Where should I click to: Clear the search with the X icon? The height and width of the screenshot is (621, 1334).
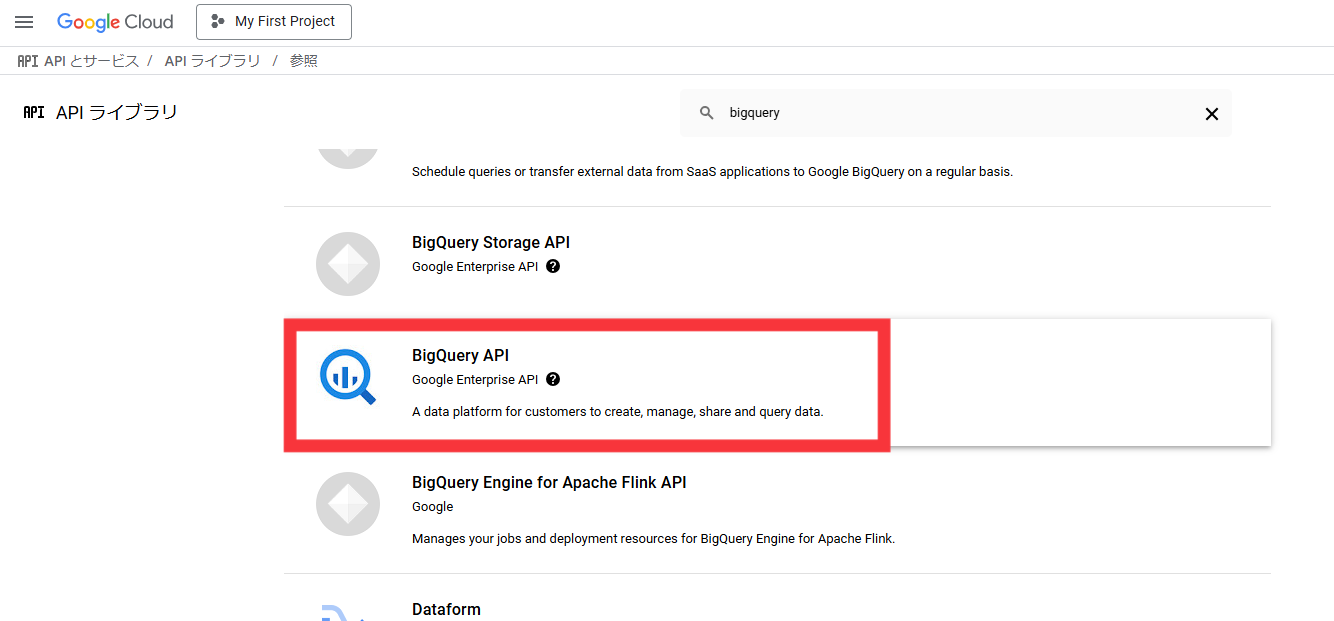pos(1212,114)
